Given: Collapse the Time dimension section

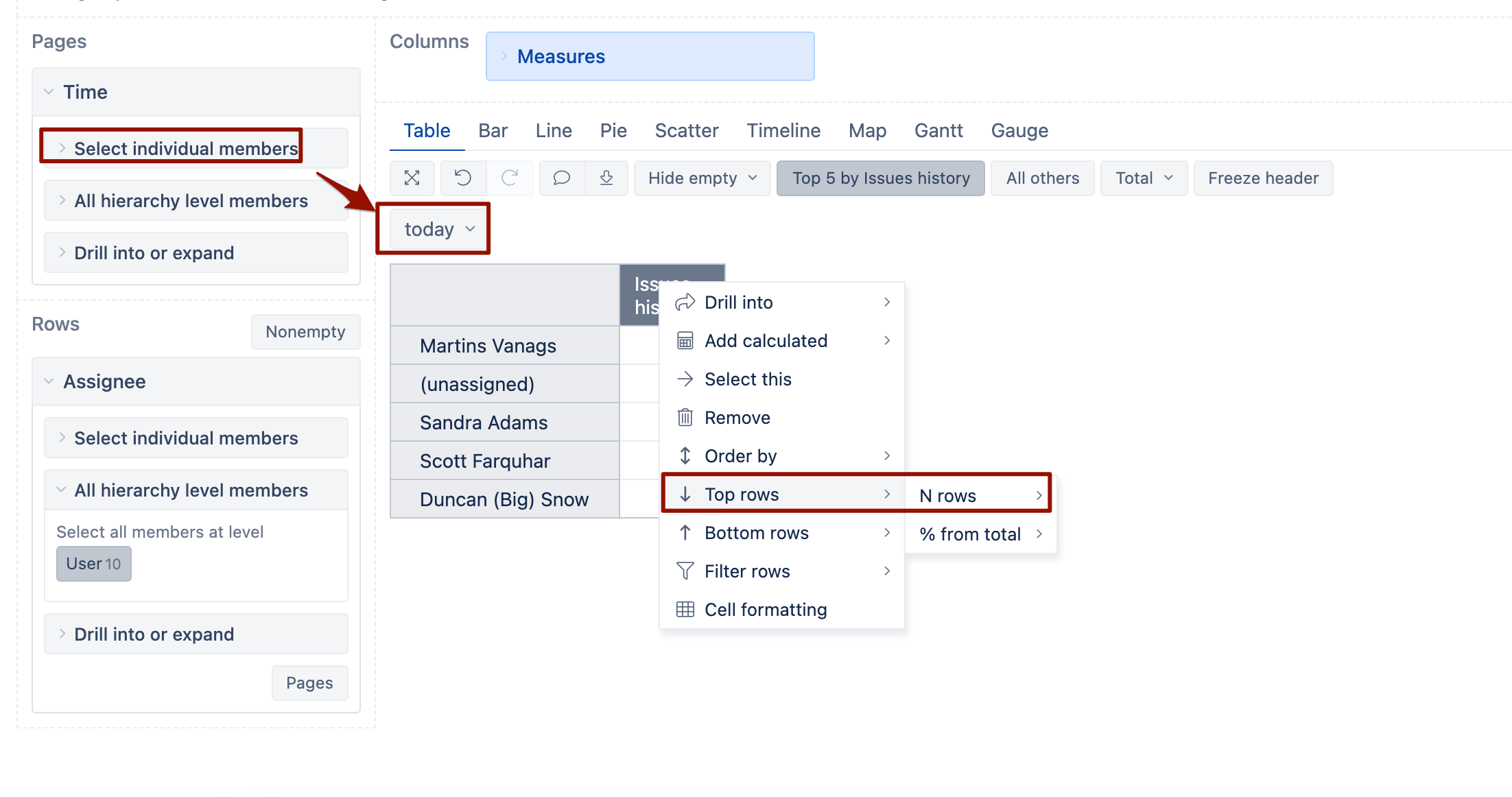Looking at the screenshot, I should (49, 92).
